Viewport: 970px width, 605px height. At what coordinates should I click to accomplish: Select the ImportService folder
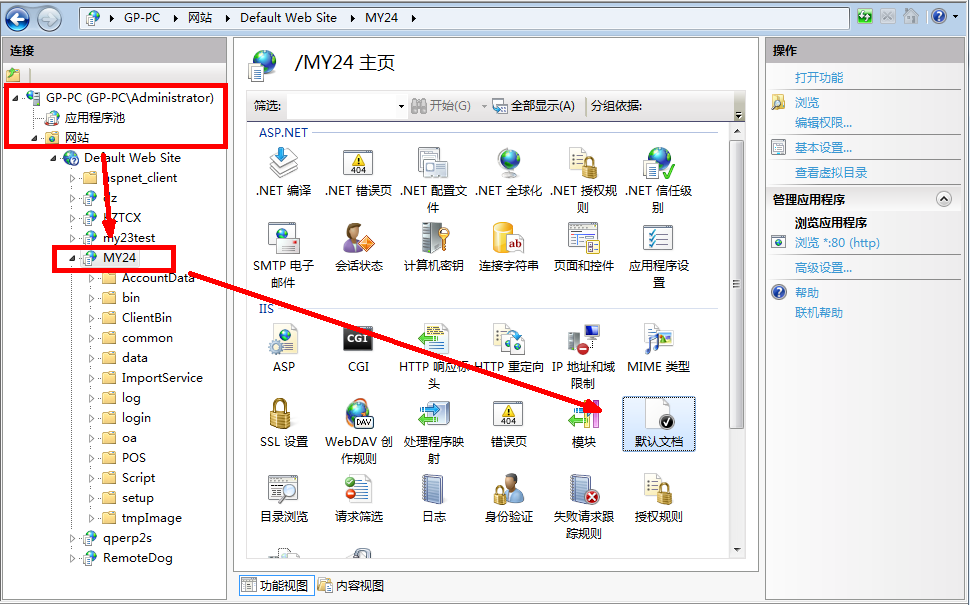tap(162, 378)
